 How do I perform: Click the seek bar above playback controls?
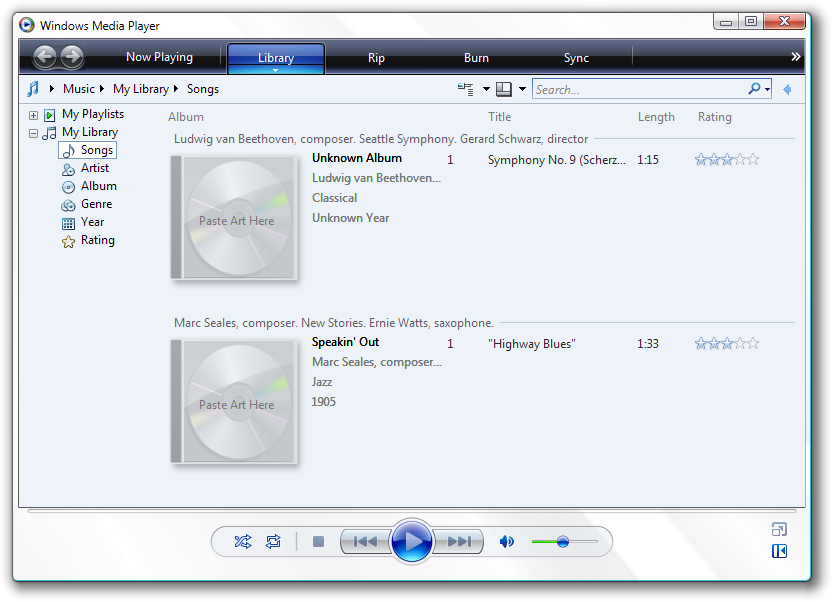412,511
